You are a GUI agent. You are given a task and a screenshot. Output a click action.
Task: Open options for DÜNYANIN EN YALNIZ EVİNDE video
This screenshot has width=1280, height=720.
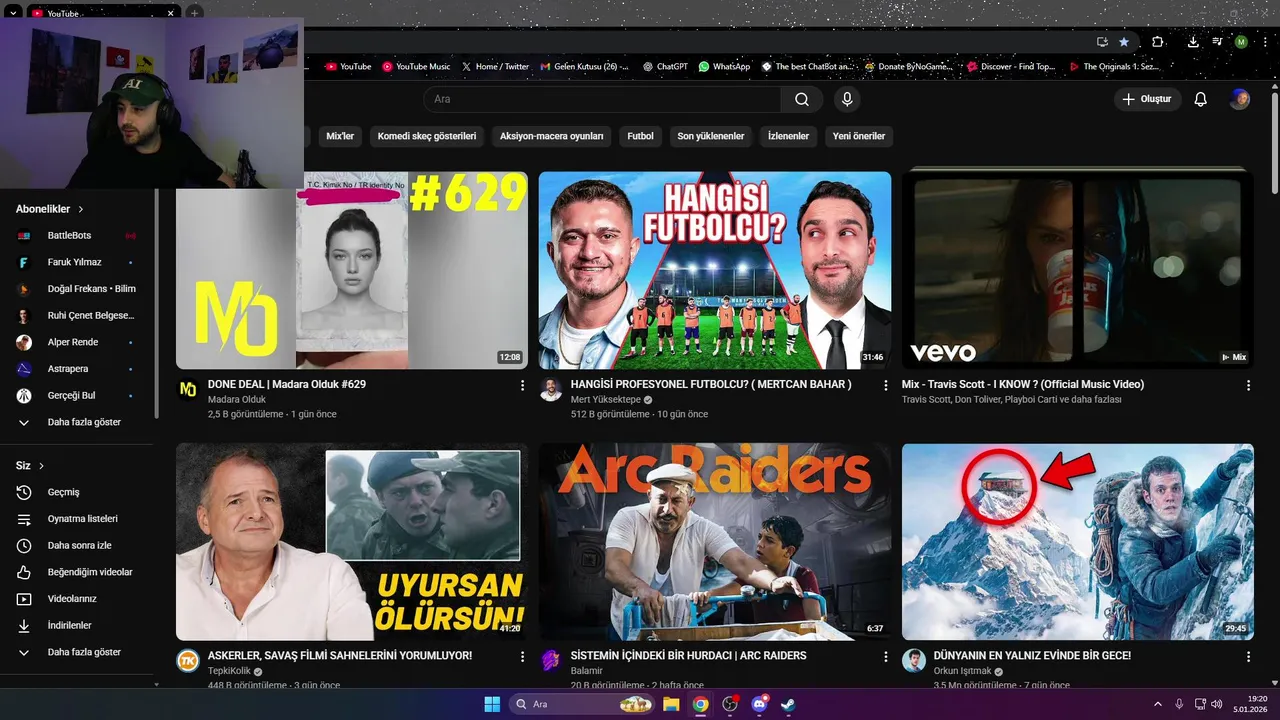point(1248,657)
